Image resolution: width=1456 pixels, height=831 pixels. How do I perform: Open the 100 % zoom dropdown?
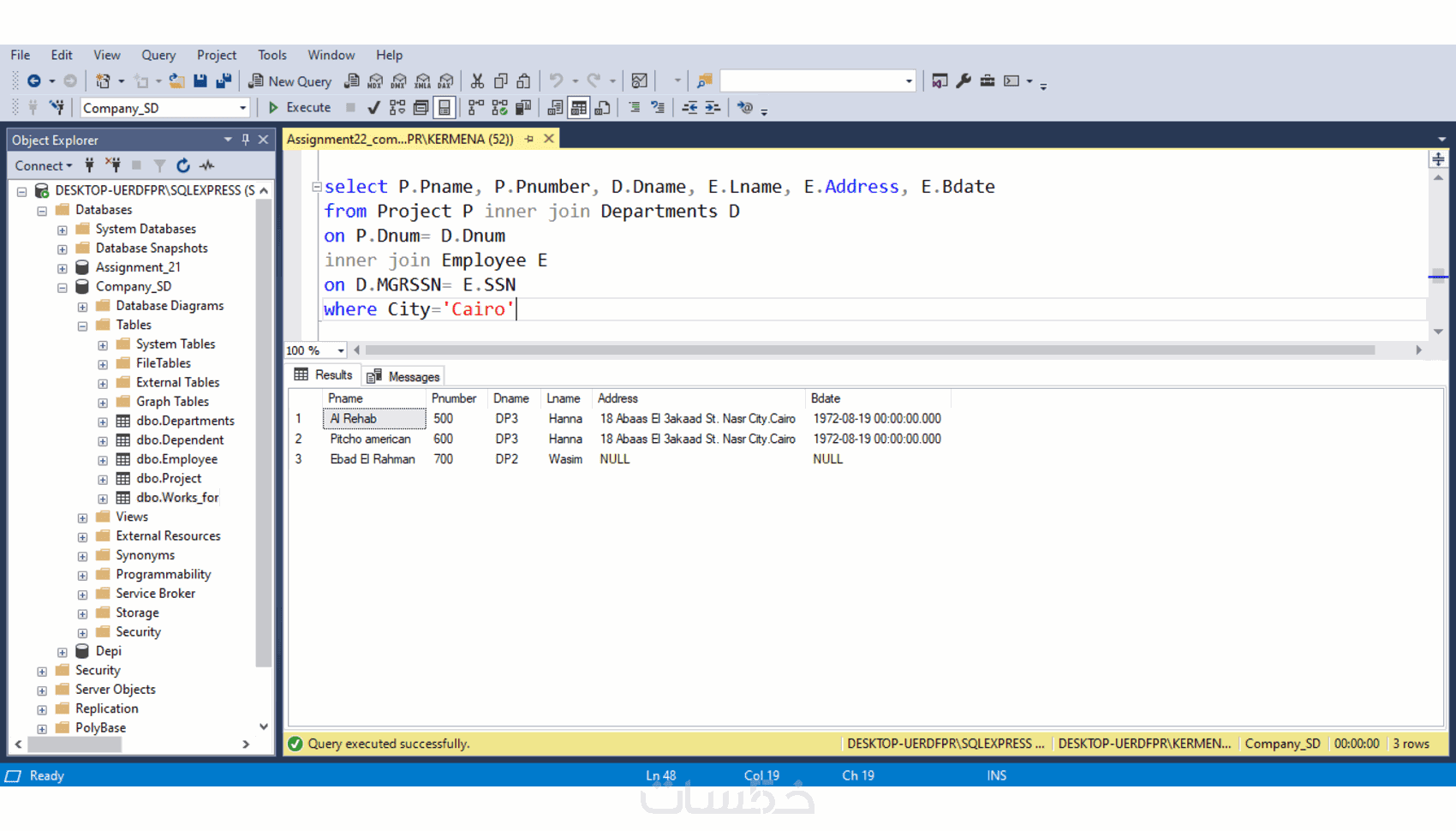pos(341,350)
